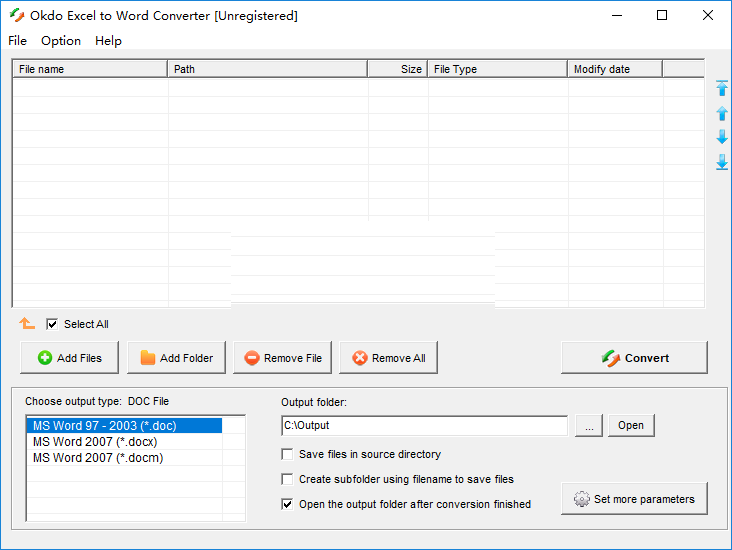This screenshot has height=550, width=732.
Task: Select MS Word 97 - 2003 (*.doc) output type
Action: 125,426
